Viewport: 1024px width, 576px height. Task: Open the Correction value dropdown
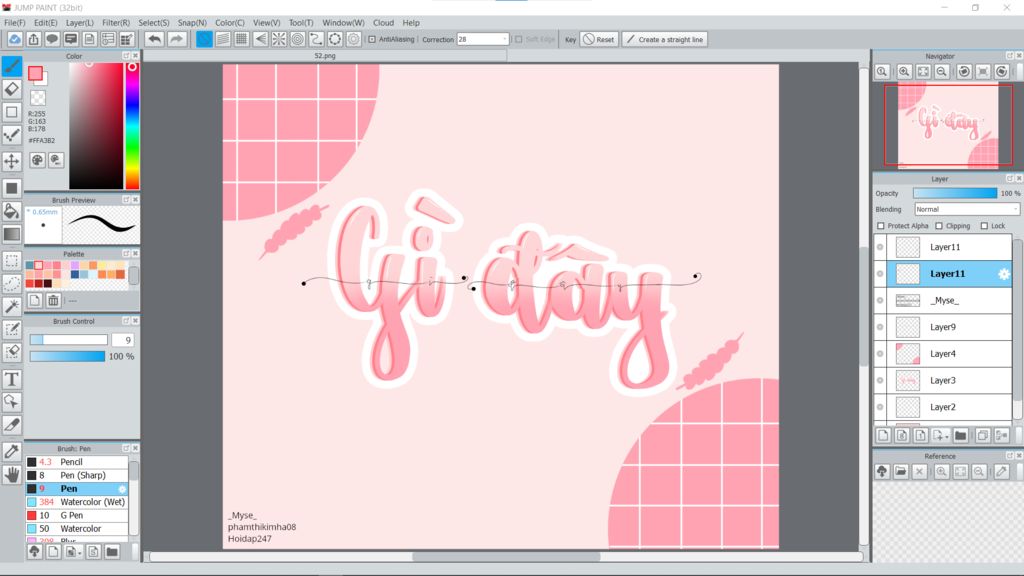tap(504, 39)
